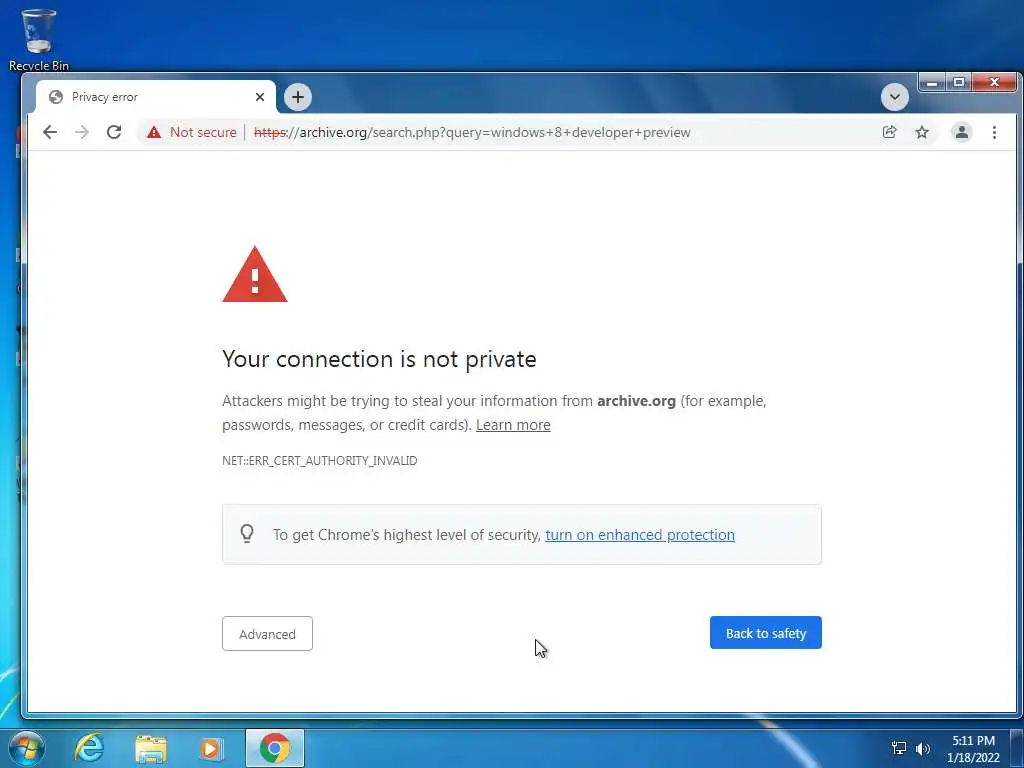Maximize the Chrome window
This screenshot has width=1024, height=768.
click(959, 83)
